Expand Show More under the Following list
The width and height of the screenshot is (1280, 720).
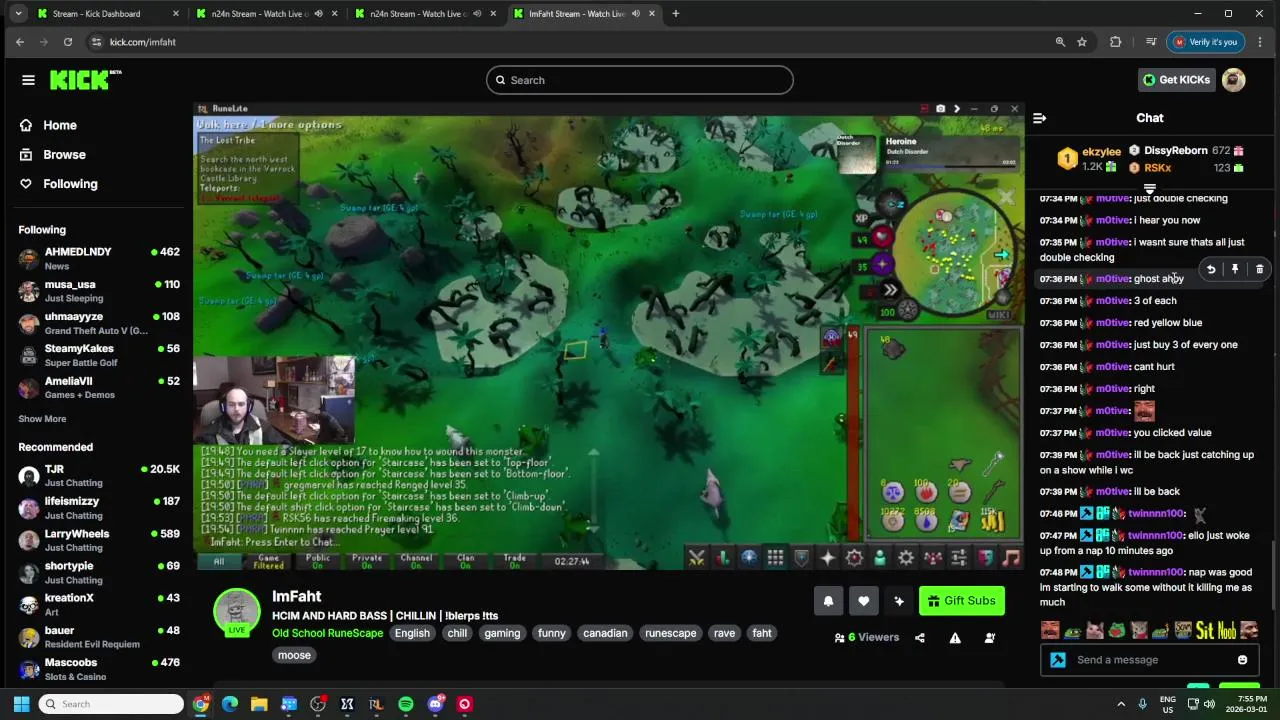coord(42,419)
